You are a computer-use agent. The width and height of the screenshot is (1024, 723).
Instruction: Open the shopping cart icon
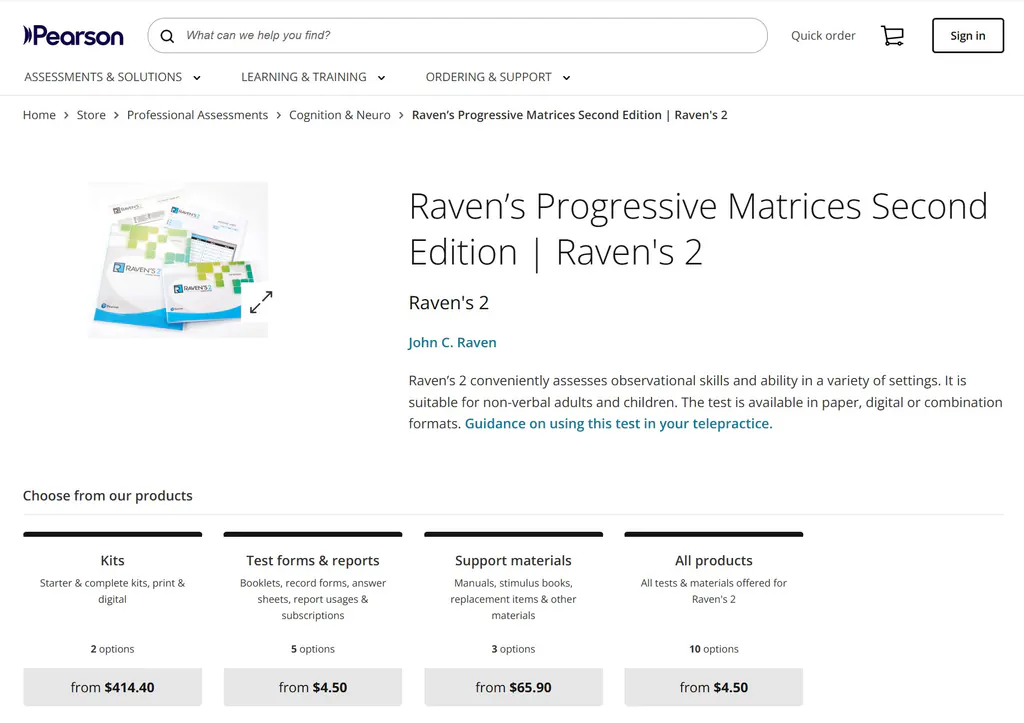[x=892, y=34]
